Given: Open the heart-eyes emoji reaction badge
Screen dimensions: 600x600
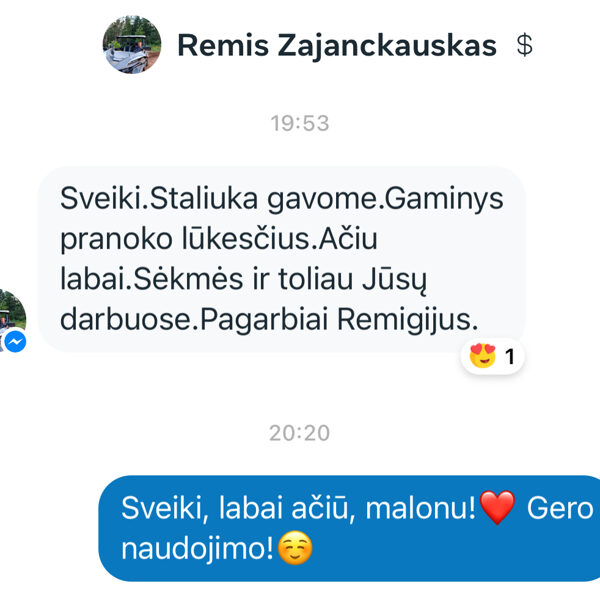Looking at the screenshot, I should coord(493,356).
